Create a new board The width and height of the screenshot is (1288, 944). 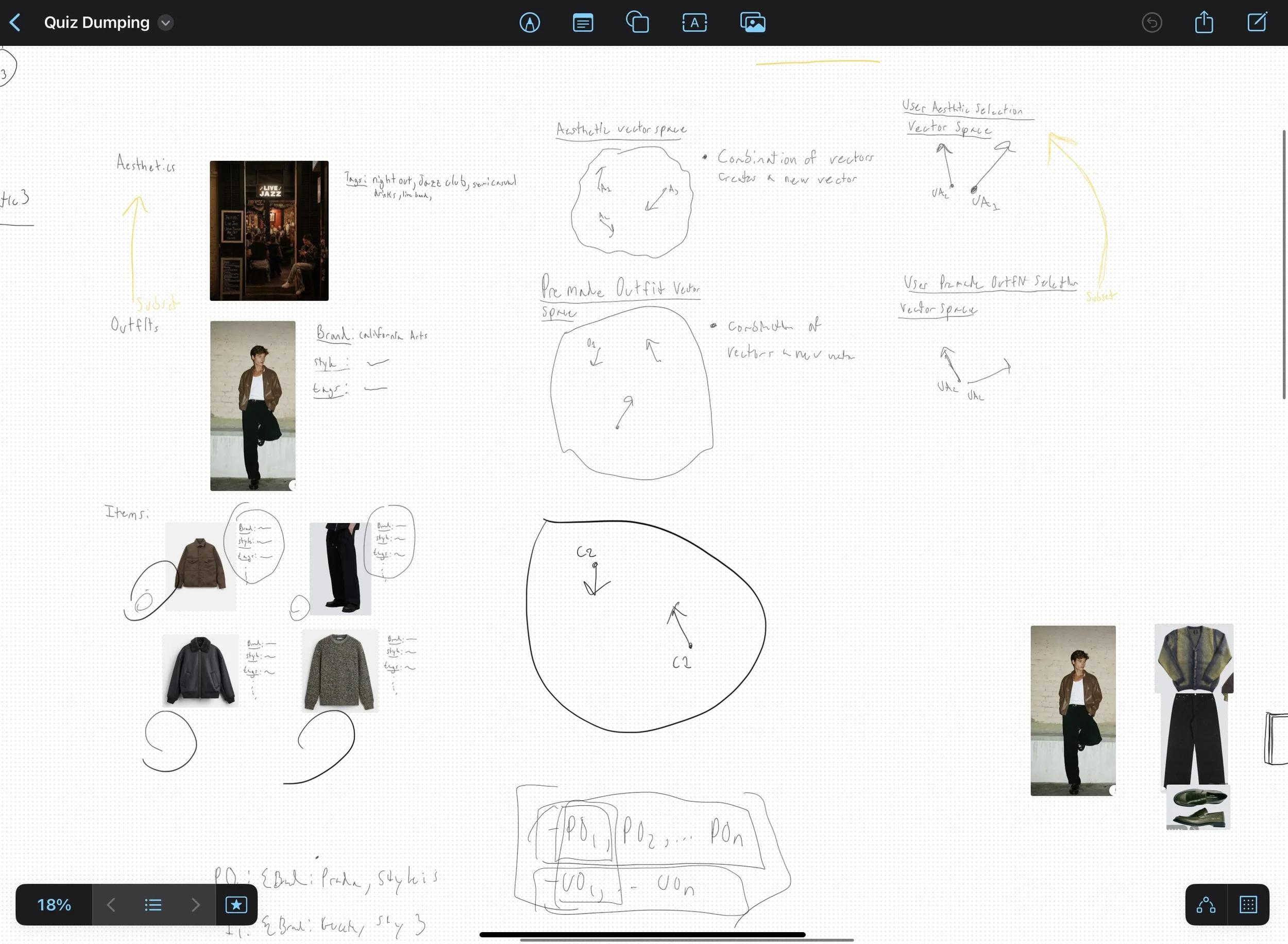point(1257,23)
